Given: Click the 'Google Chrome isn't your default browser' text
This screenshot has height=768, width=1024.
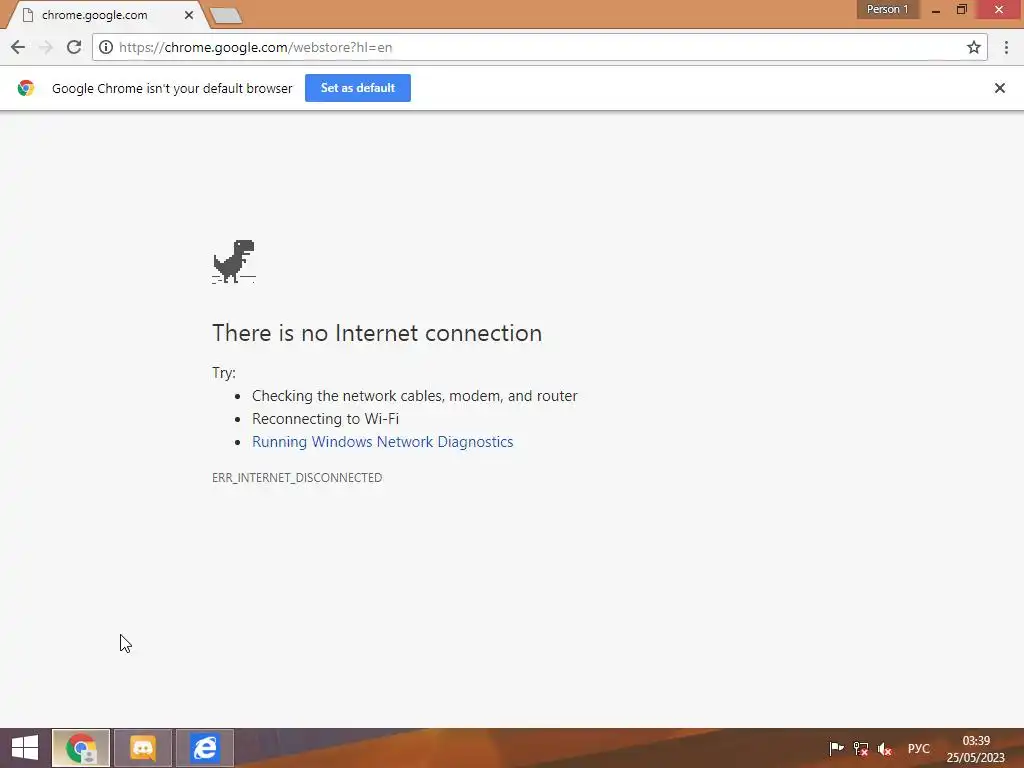Looking at the screenshot, I should point(172,88).
